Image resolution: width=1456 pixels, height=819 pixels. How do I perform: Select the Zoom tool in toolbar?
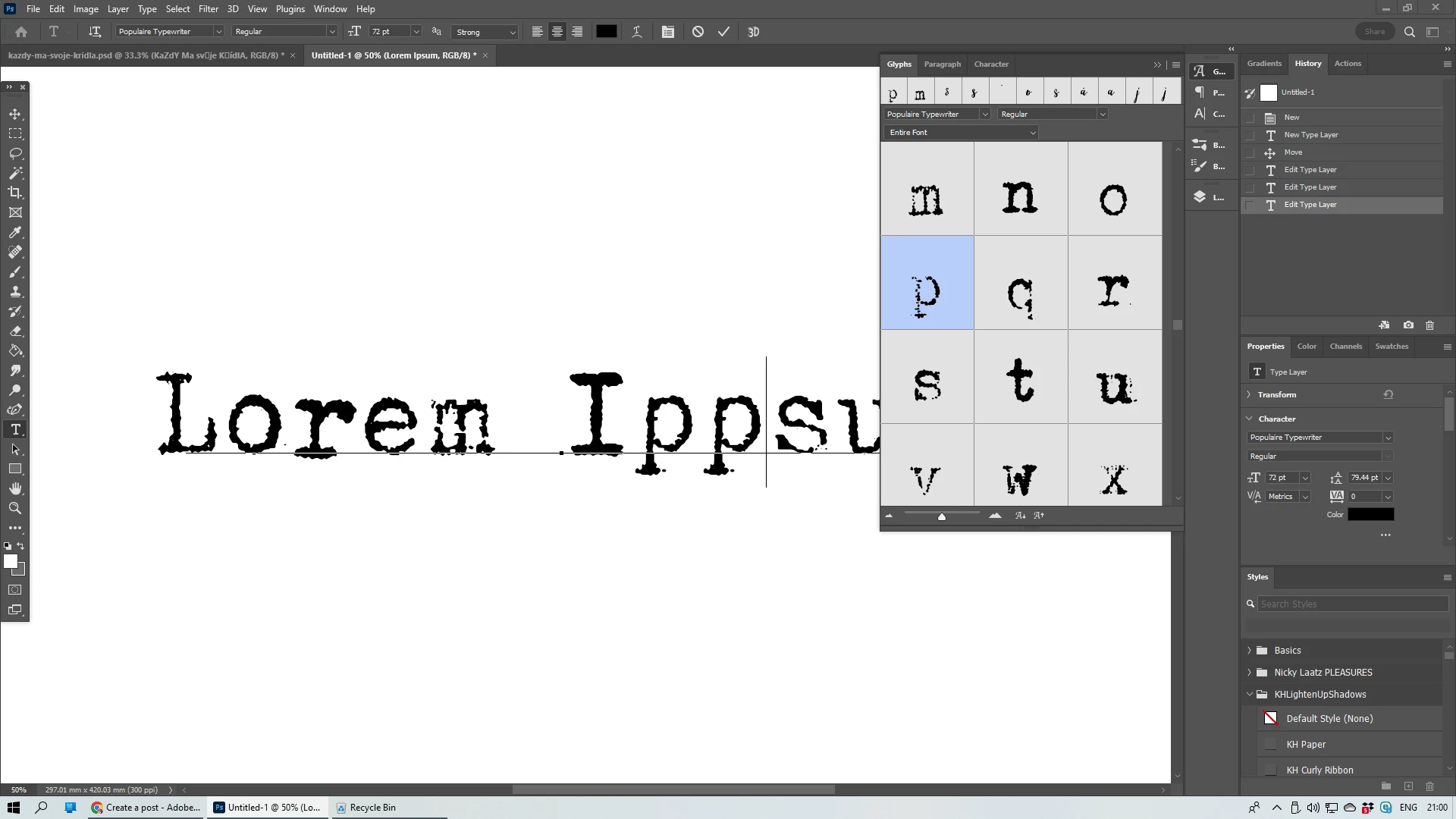click(x=15, y=509)
